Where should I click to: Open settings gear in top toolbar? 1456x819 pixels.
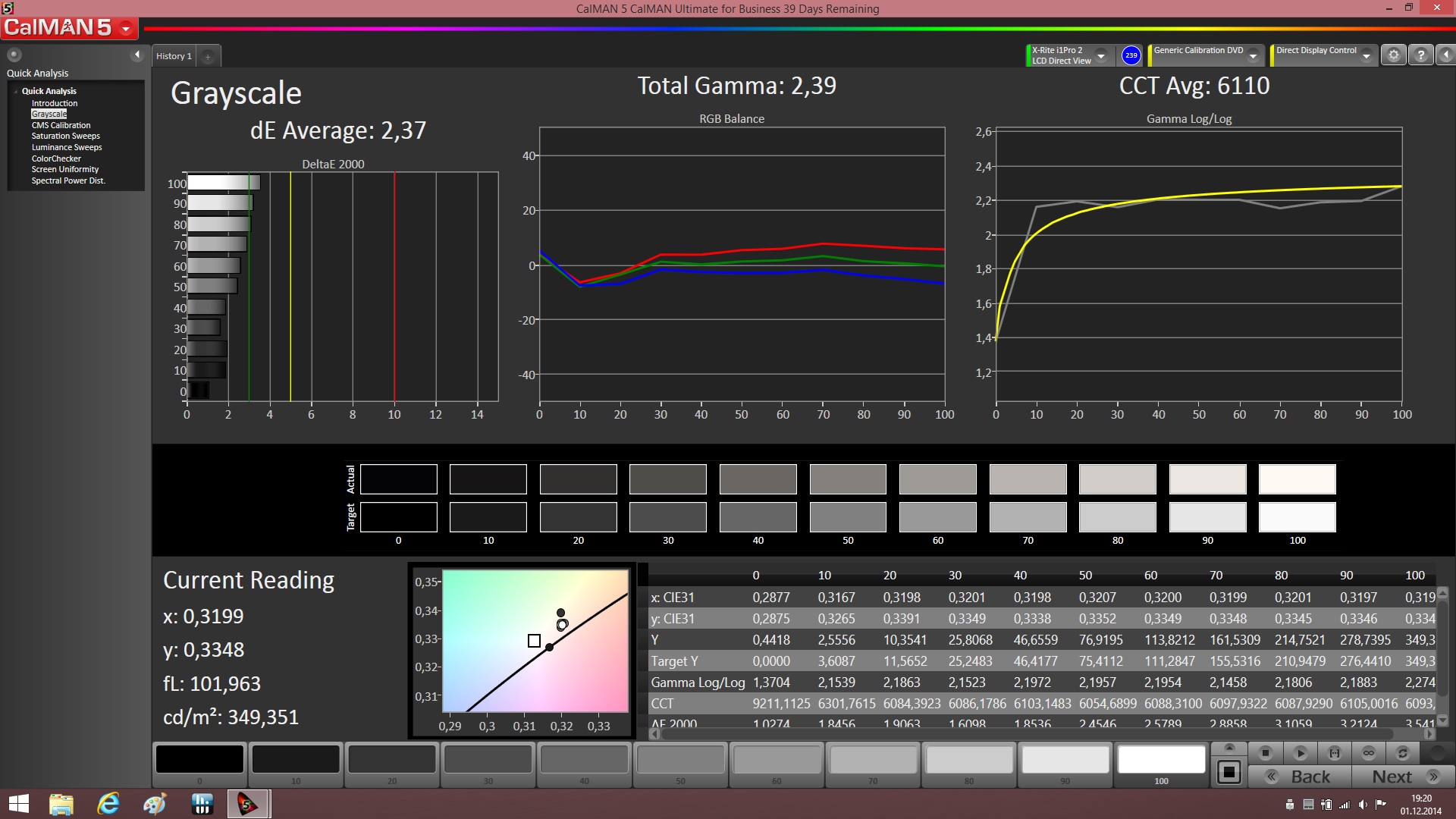(x=1393, y=55)
